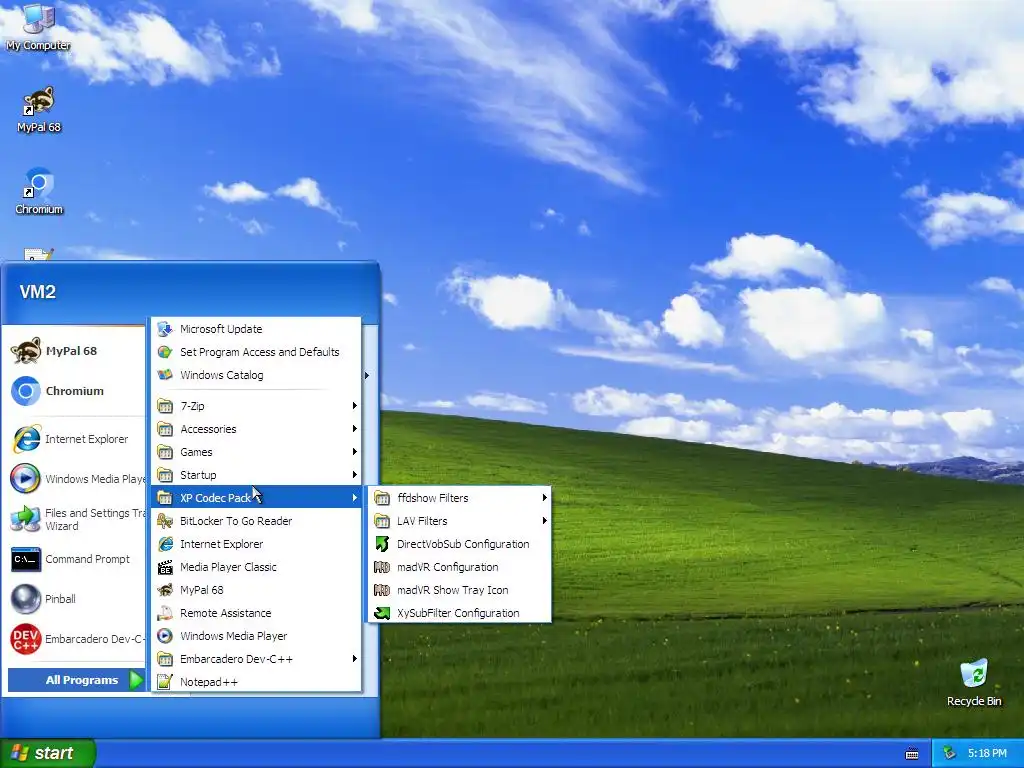Expand LAV Filters submenu arrow

(544, 520)
